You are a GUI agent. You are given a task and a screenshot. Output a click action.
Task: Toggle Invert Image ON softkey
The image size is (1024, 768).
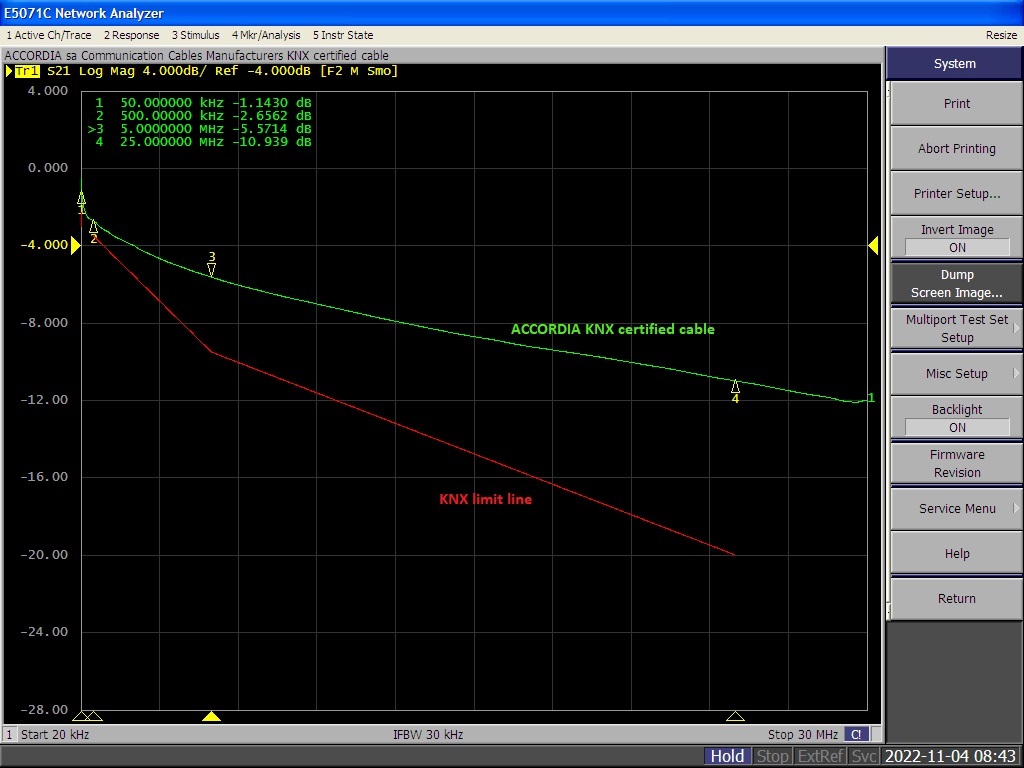957,238
